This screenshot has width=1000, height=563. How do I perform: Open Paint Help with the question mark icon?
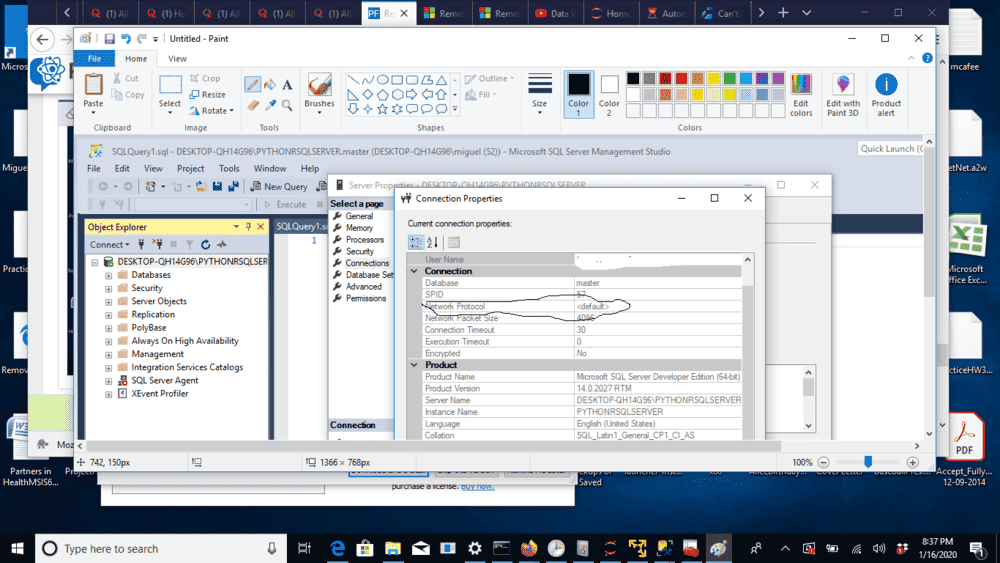[925, 59]
